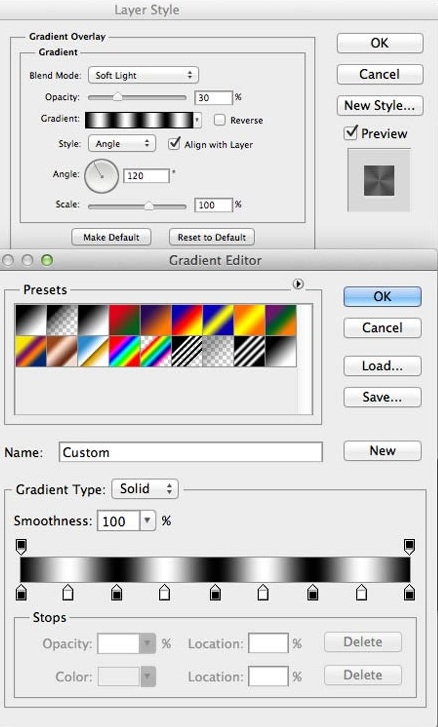Image resolution: width=438 pixels, height=727 pixels.
Task: Click the gradient bar in Gradient Editor
Action: click(x=215, y=569)
